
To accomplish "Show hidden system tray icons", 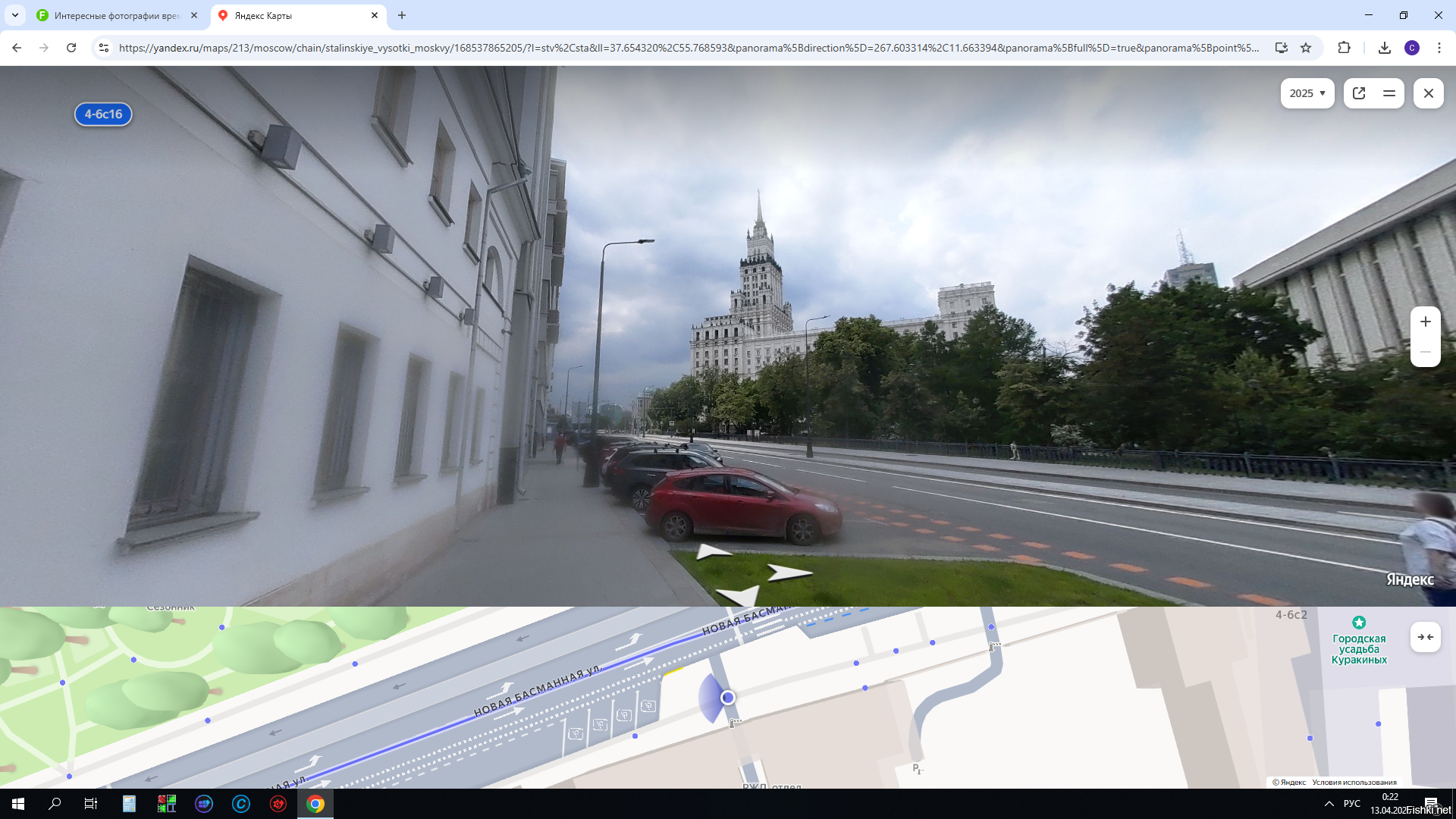I will pyautogui.click(x=1329, y=804).
